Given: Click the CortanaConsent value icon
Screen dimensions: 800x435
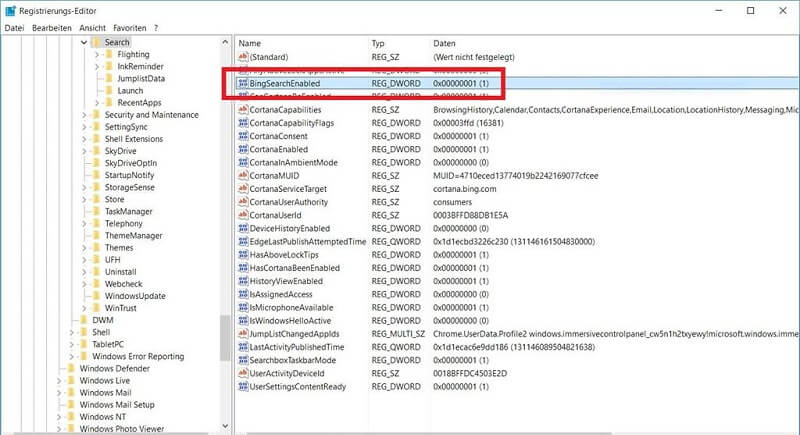Looking at the screenshot, I should tap(243, 136).
